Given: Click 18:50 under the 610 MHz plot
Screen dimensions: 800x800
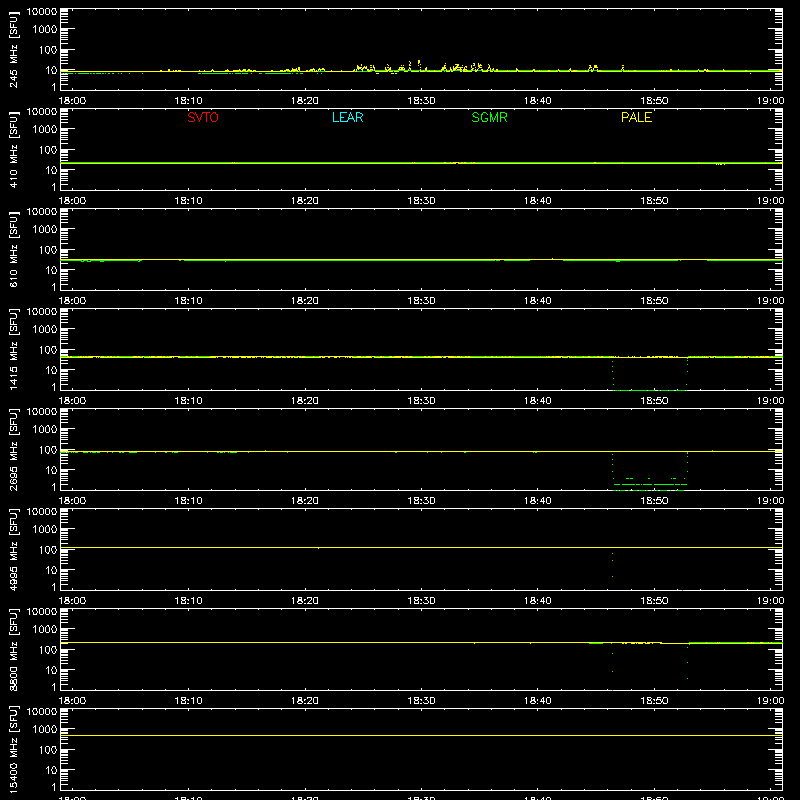Looking at the screenshot, I should pos(654,301).
